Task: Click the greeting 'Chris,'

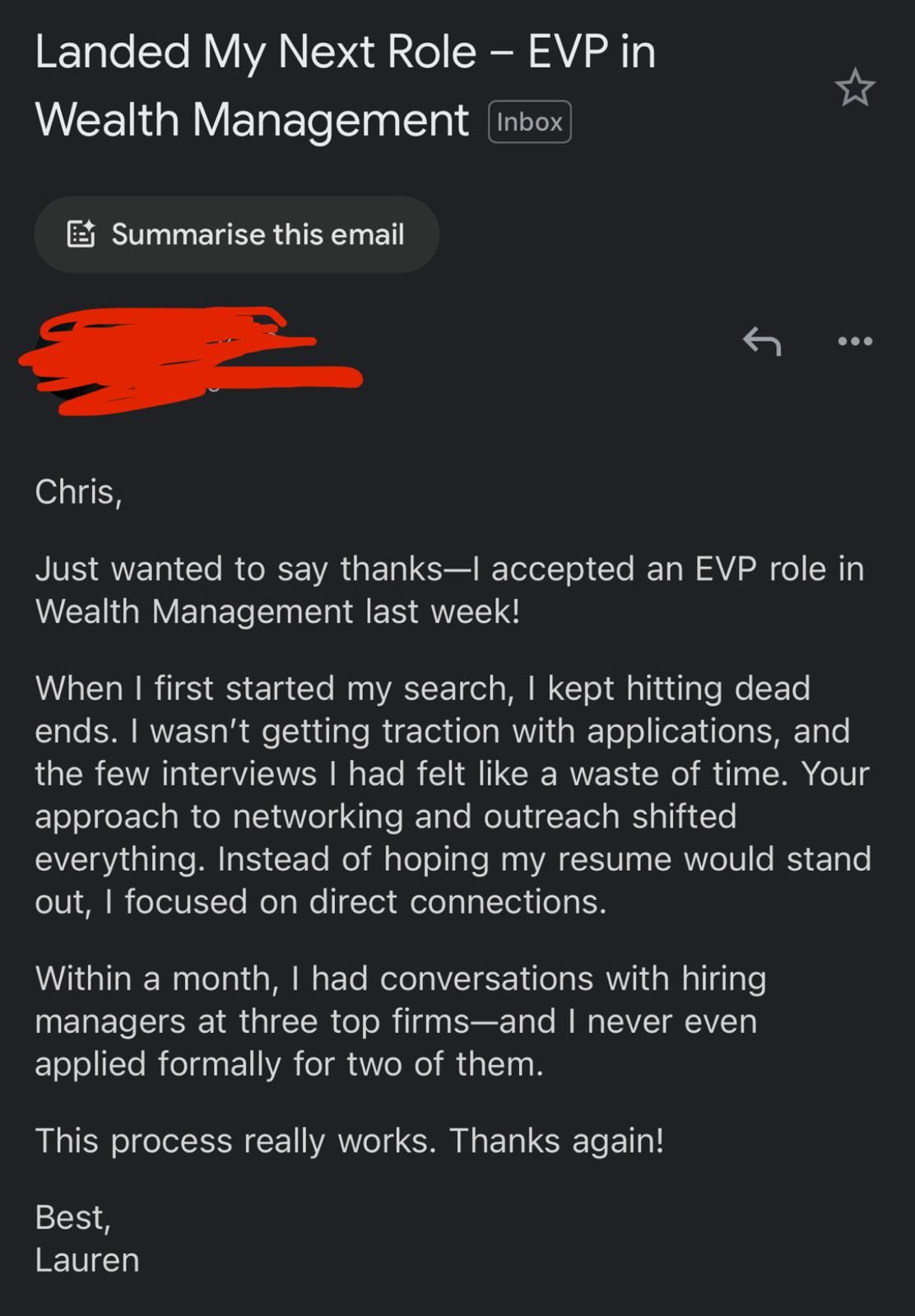Action: [x=78, y=492]
